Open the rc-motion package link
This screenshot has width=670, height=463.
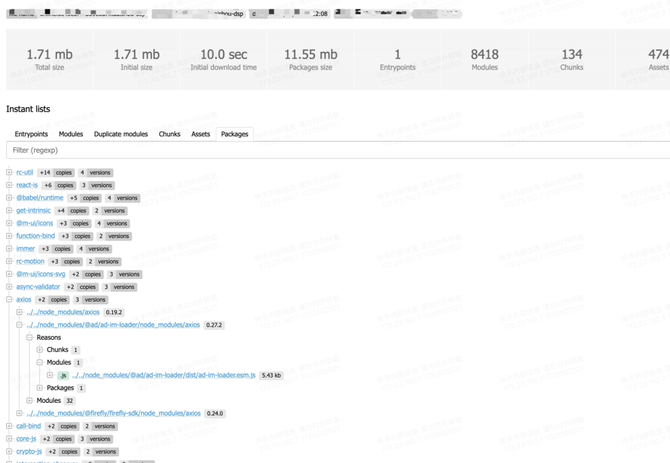coord(30,261)
